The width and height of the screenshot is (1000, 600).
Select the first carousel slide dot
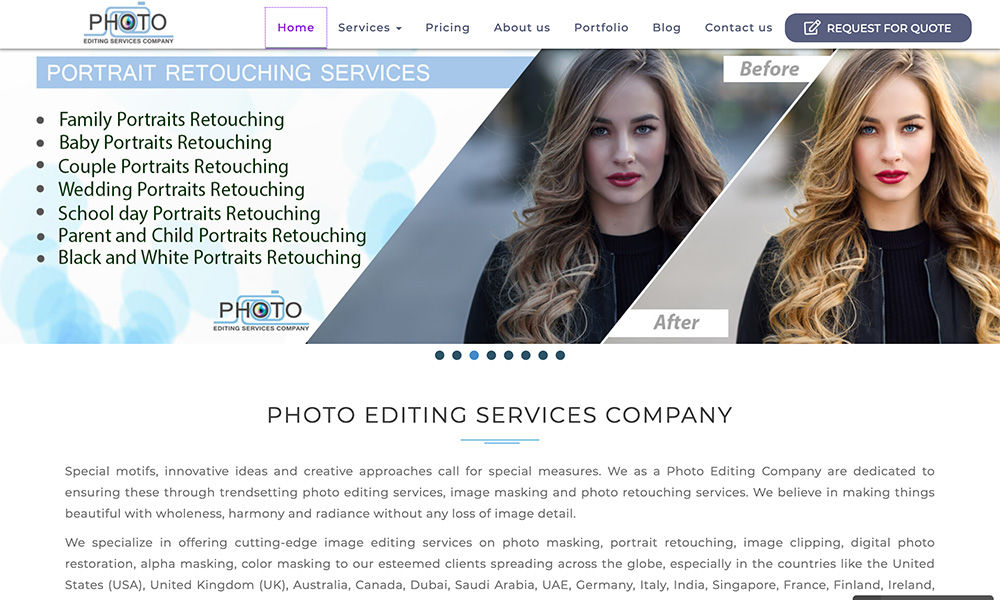click(439, 355)
